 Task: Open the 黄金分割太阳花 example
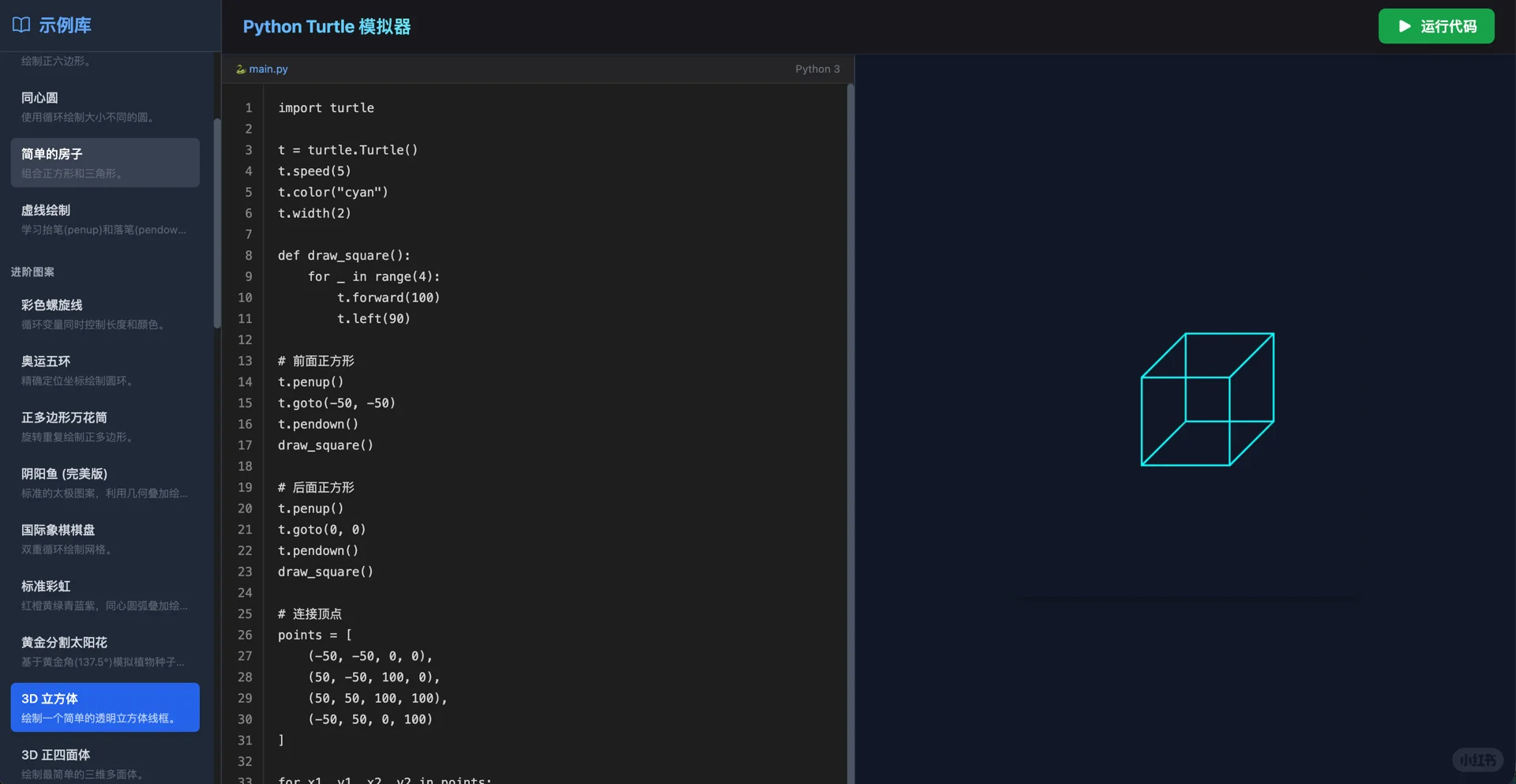104,651
